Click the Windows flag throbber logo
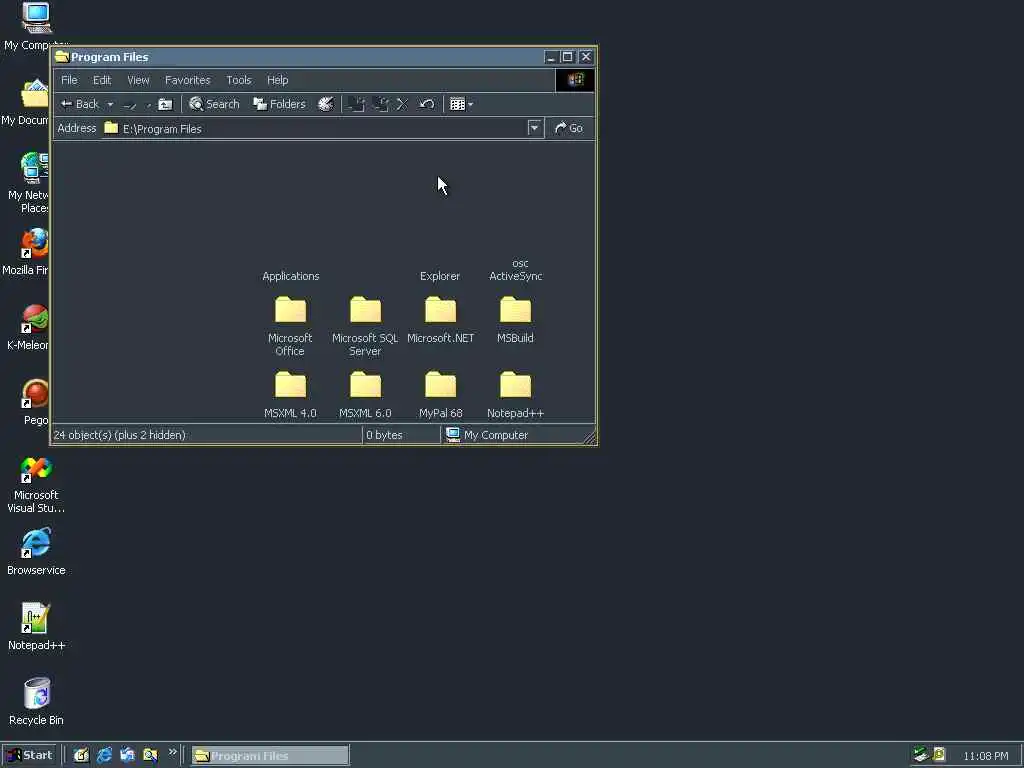 click(x=575, y=80)
